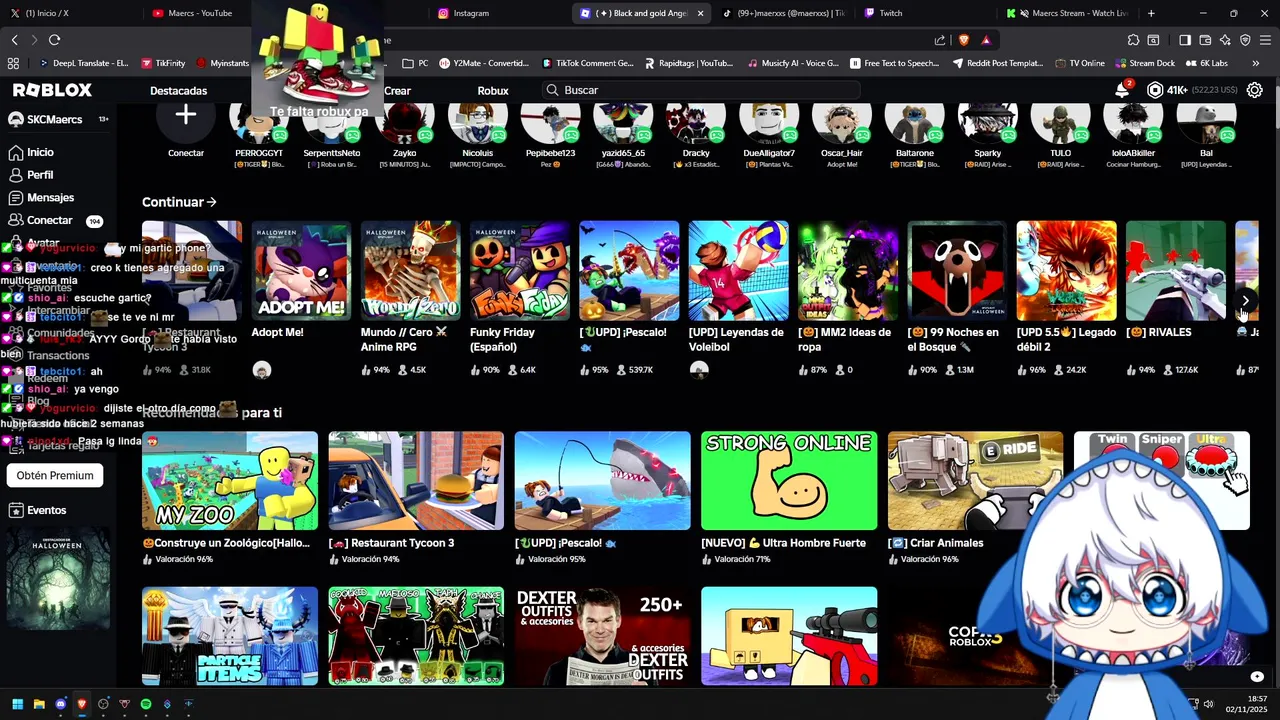The width and height of the screenshot is (1280, 720).
Task: Click the Robux balance 41K+ icon
Action: coord(1155,90)
